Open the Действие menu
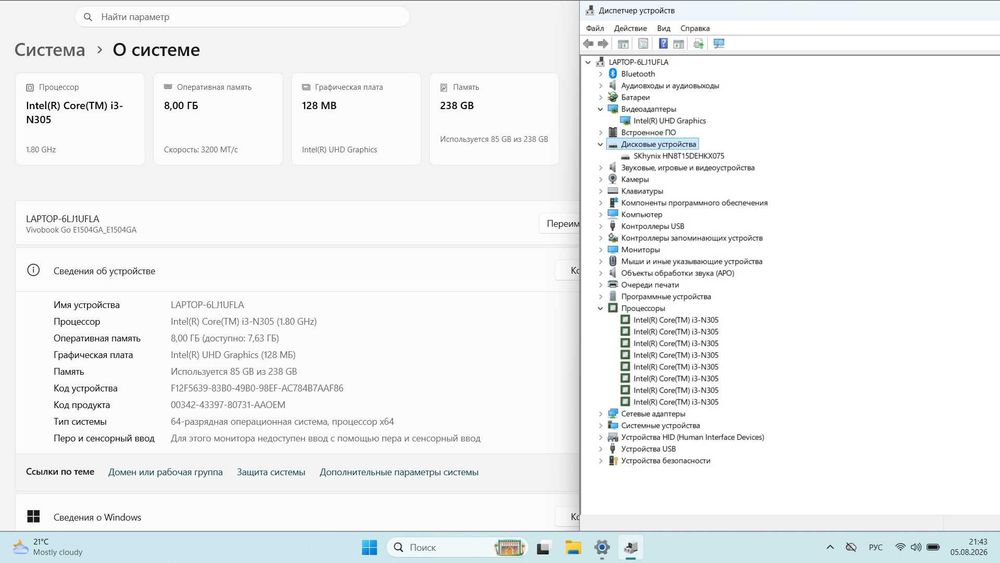The height and width of the screenshot is (563, 1000). tap(630, 28)
